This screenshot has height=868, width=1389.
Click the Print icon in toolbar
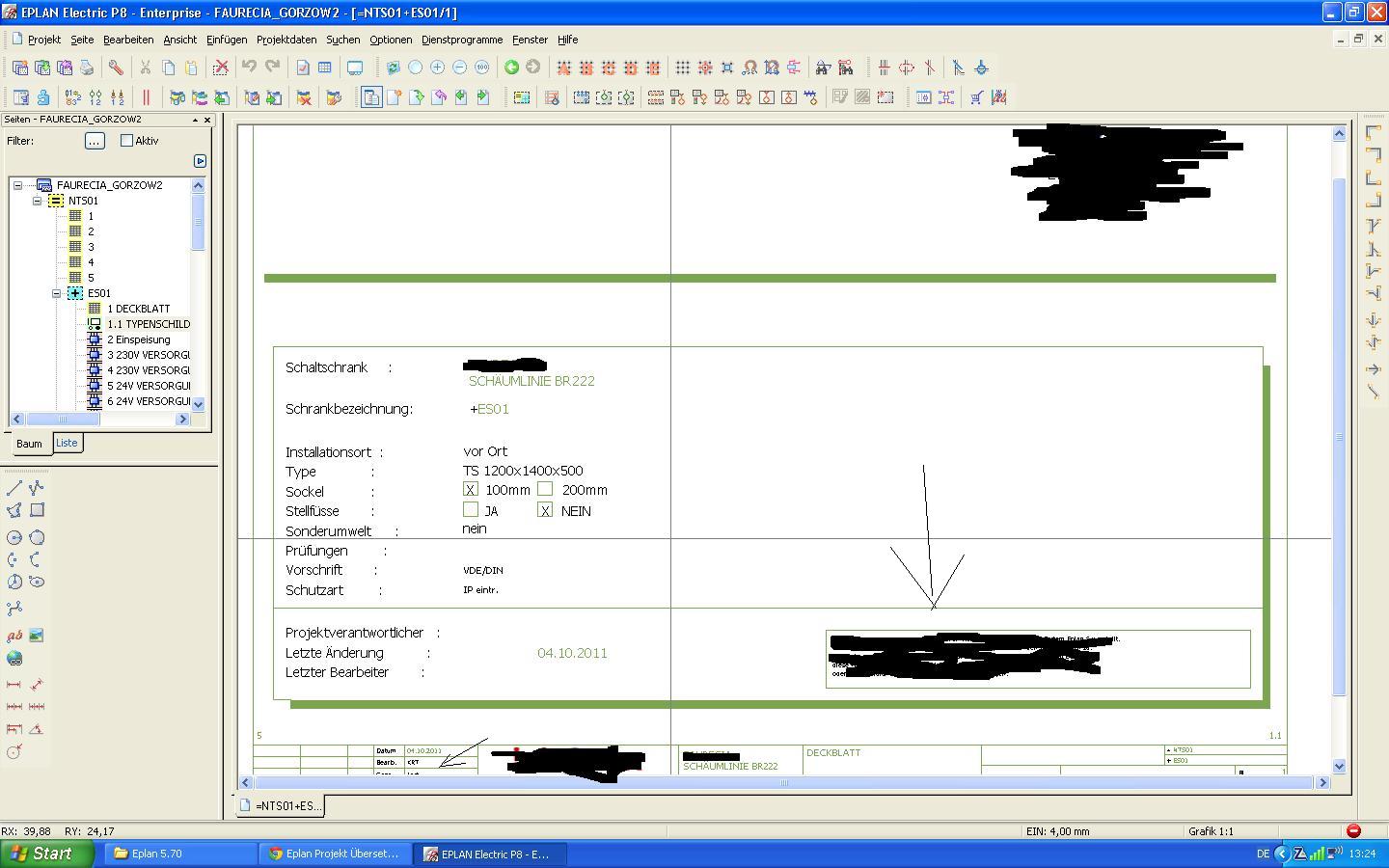pyautogui.click(x=87, y=68)
